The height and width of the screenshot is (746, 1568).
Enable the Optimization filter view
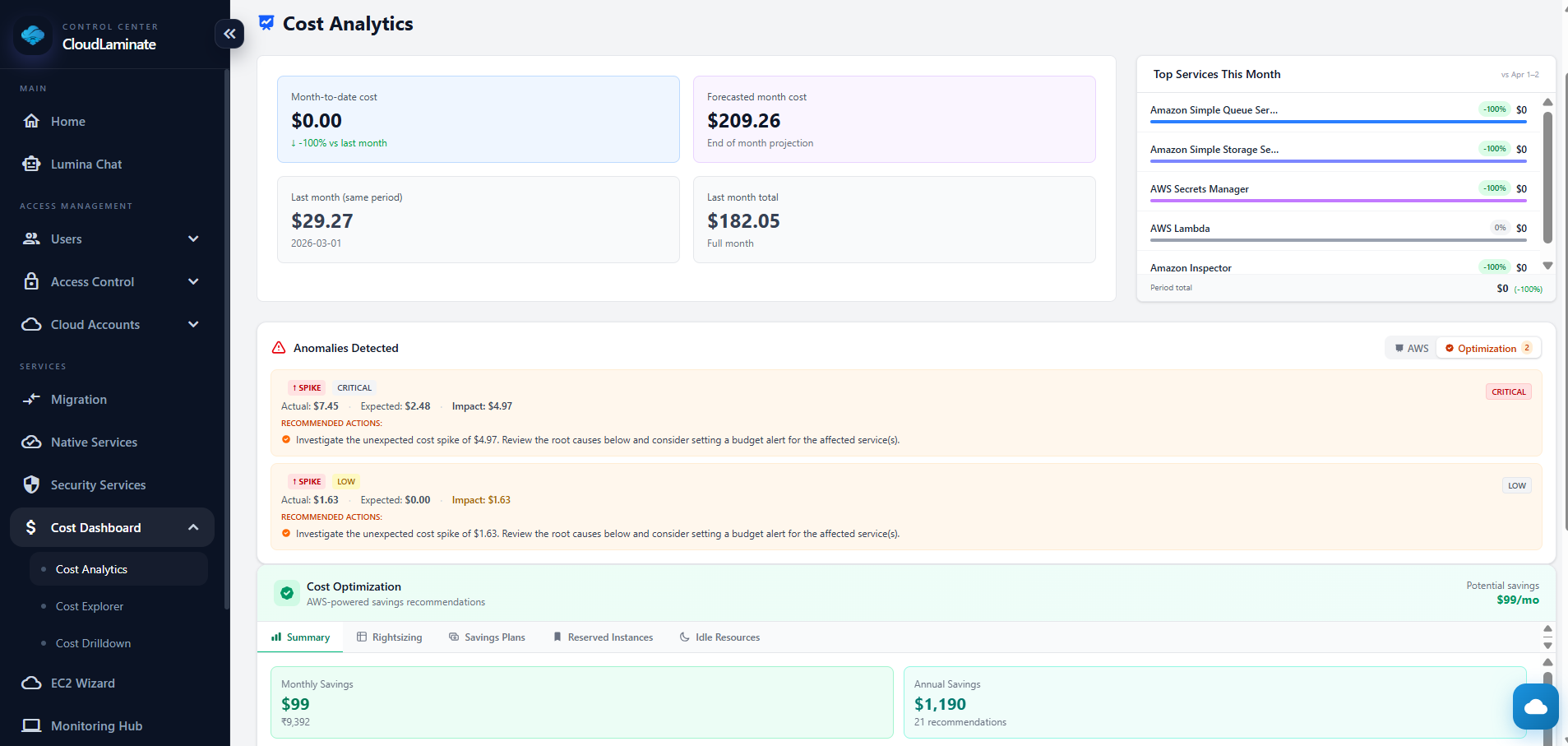pos(1487,348)
